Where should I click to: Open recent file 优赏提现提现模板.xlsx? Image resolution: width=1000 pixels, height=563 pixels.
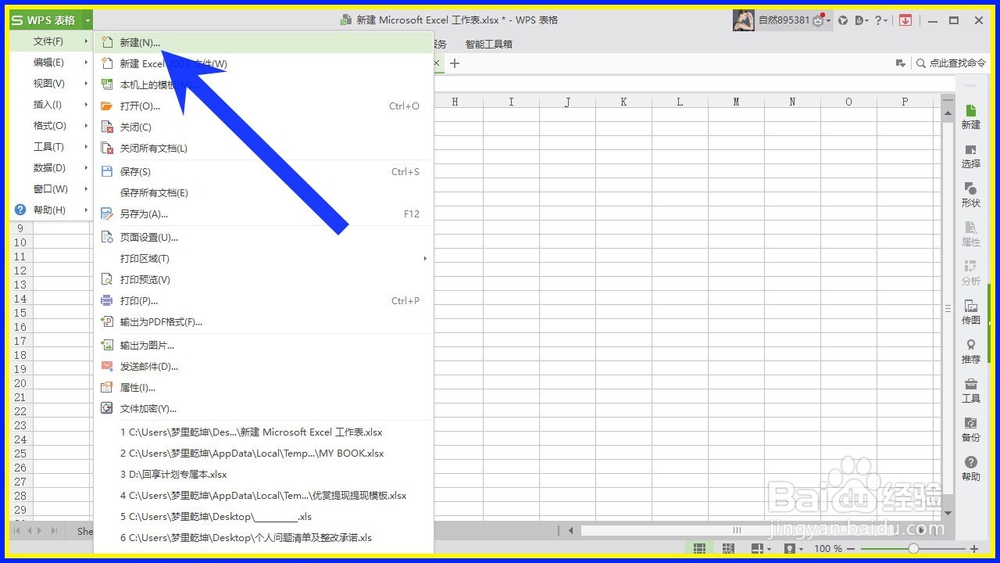(263, 495)
